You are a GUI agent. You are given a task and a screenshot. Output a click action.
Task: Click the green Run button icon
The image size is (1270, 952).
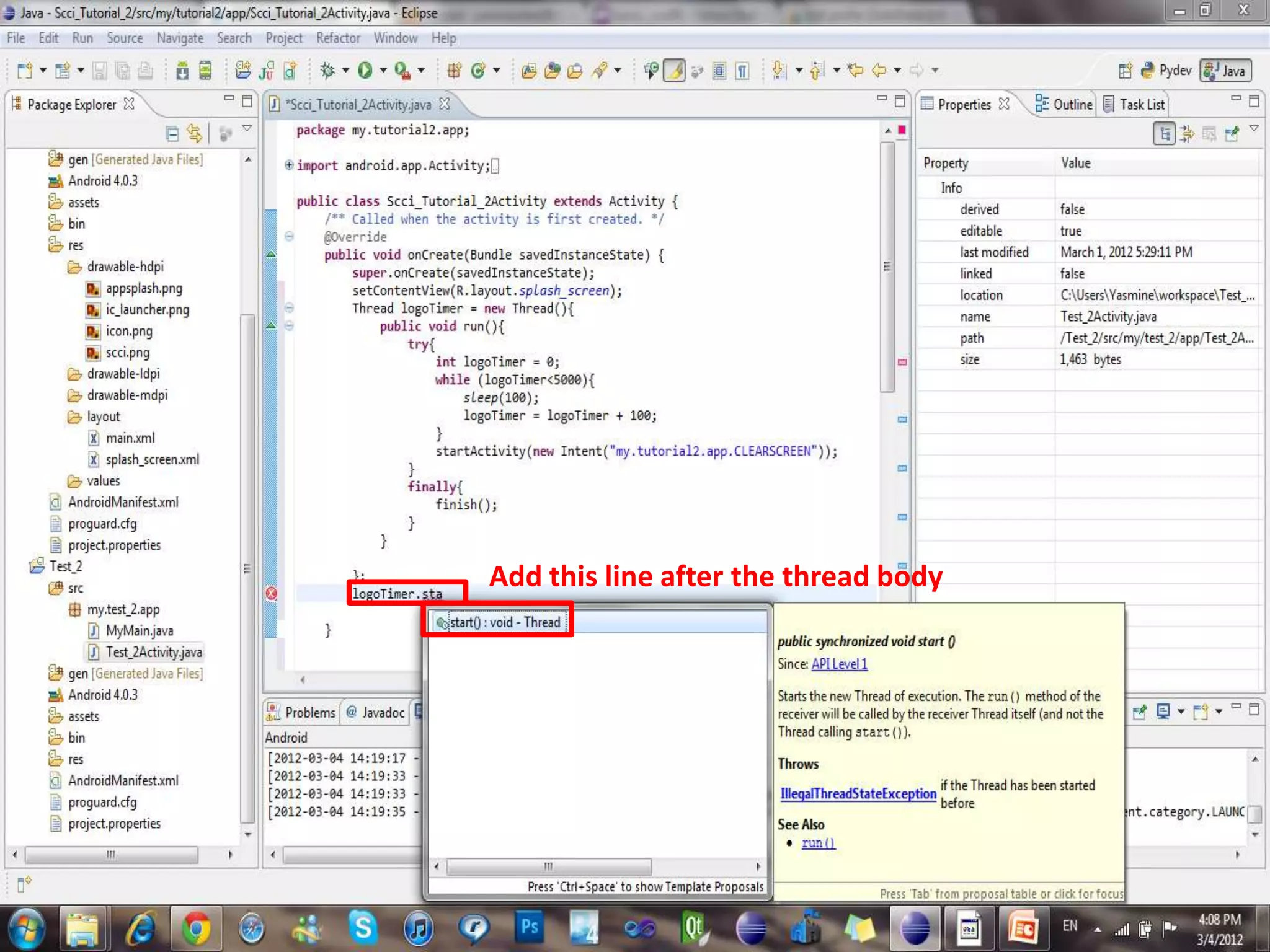coord(365,71)
